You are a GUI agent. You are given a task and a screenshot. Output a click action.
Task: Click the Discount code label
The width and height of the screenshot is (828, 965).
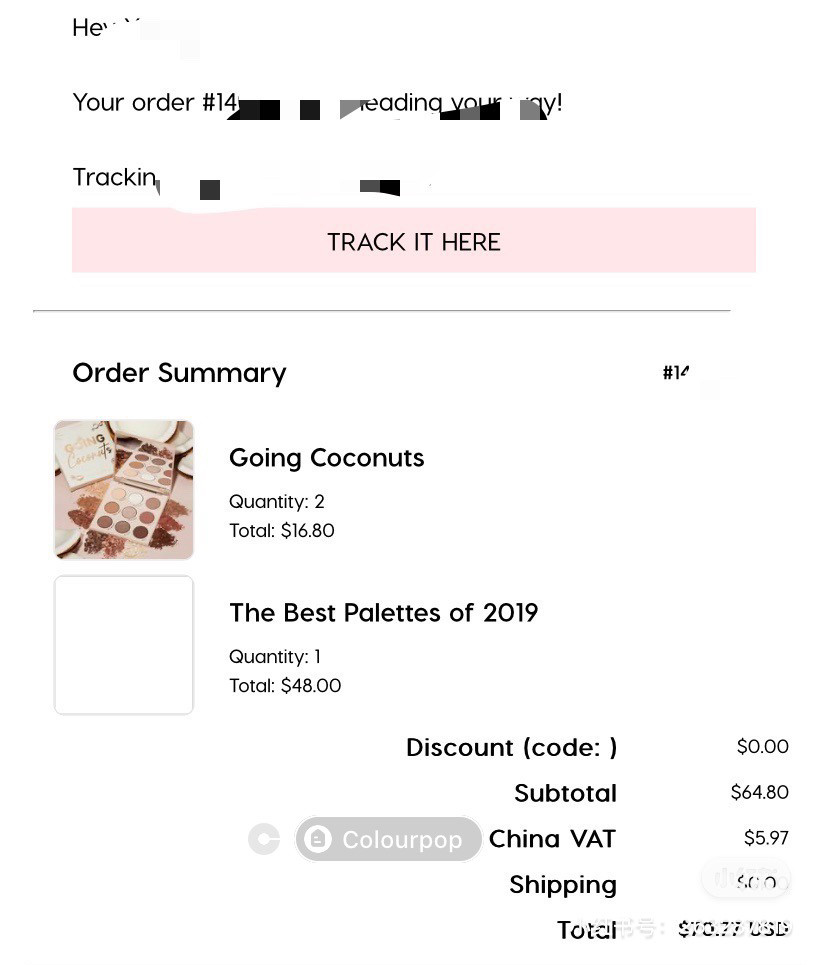coord(511,748)
